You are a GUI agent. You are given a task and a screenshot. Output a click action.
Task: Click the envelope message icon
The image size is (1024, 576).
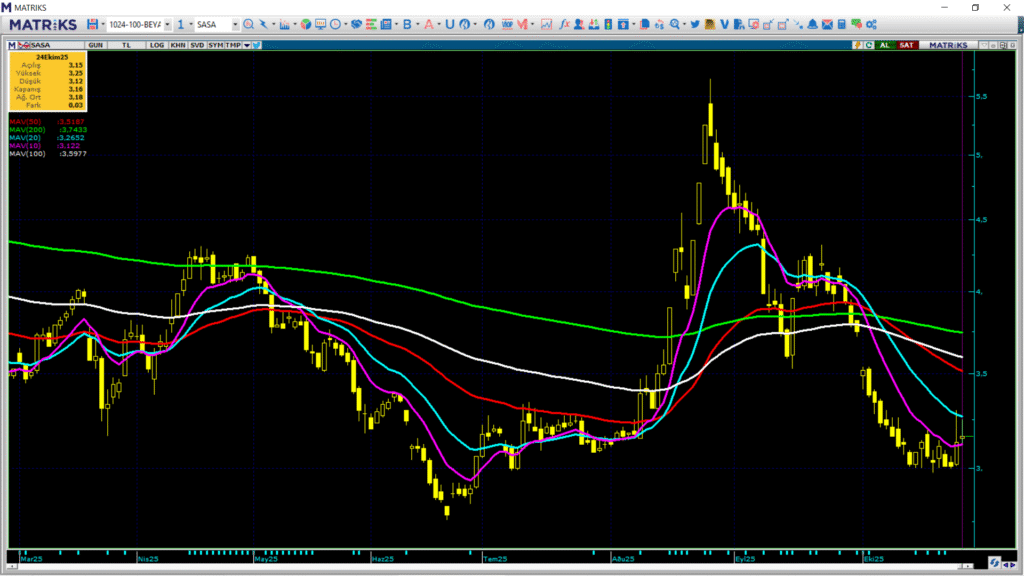827,24
